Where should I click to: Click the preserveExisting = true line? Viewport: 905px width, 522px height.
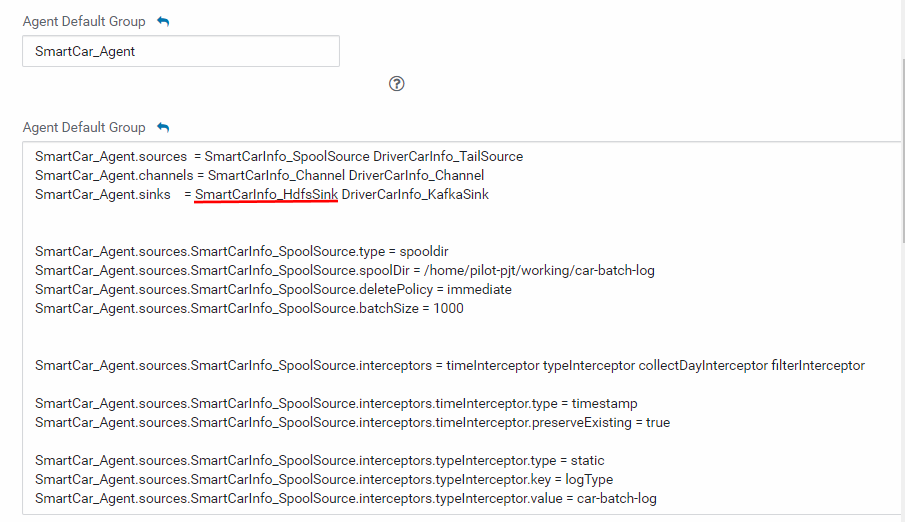coord(352,423)
